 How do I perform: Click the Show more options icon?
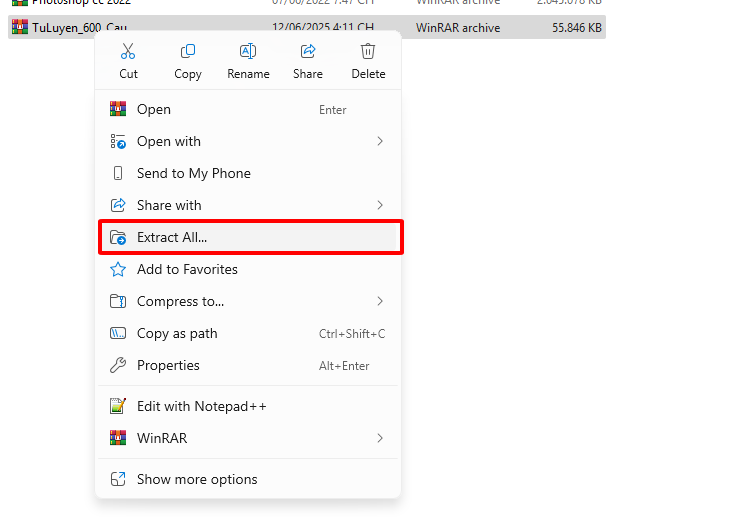[x=118, y=479]
